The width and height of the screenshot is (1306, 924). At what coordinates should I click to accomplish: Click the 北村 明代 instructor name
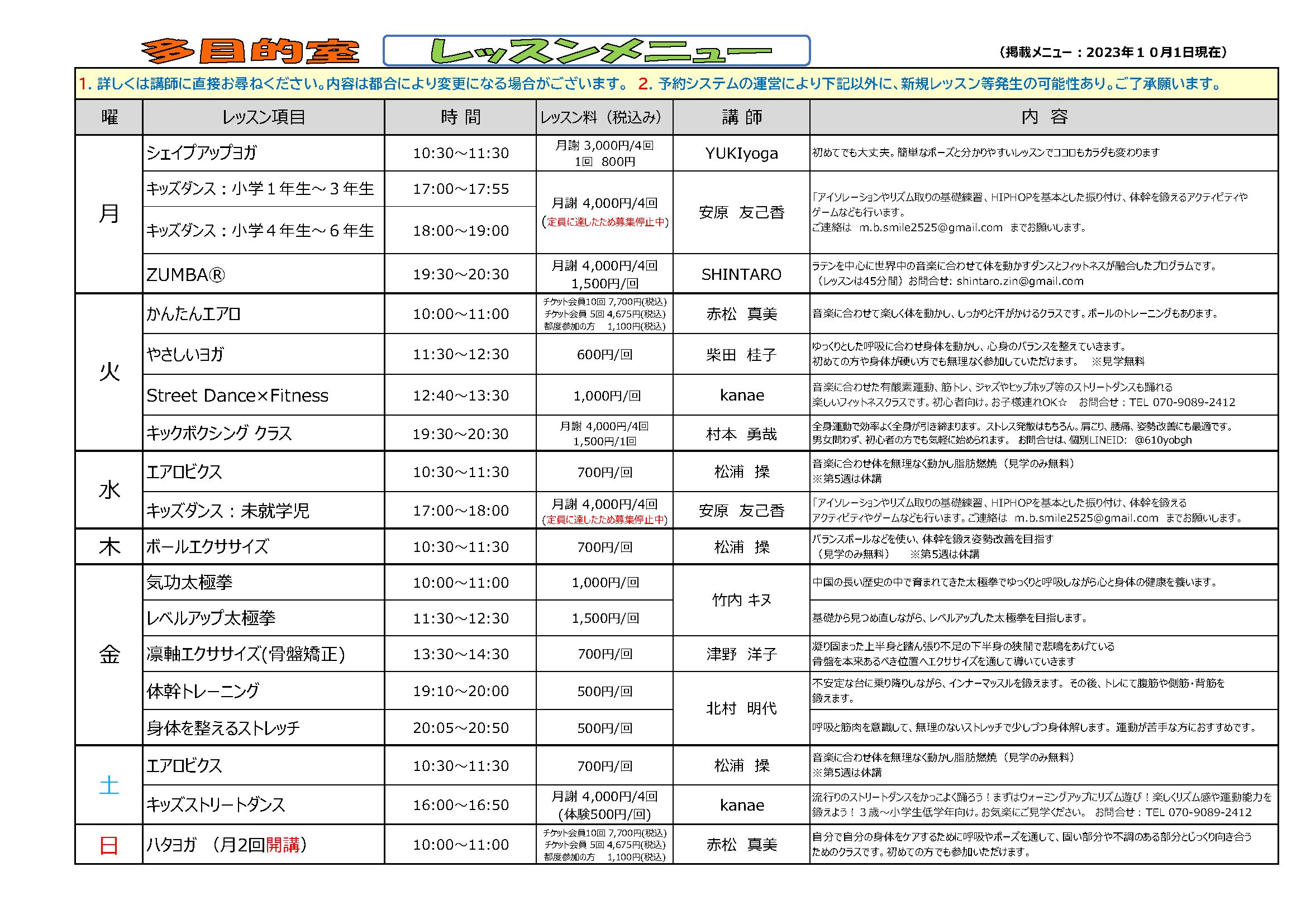tap(741, 708)
